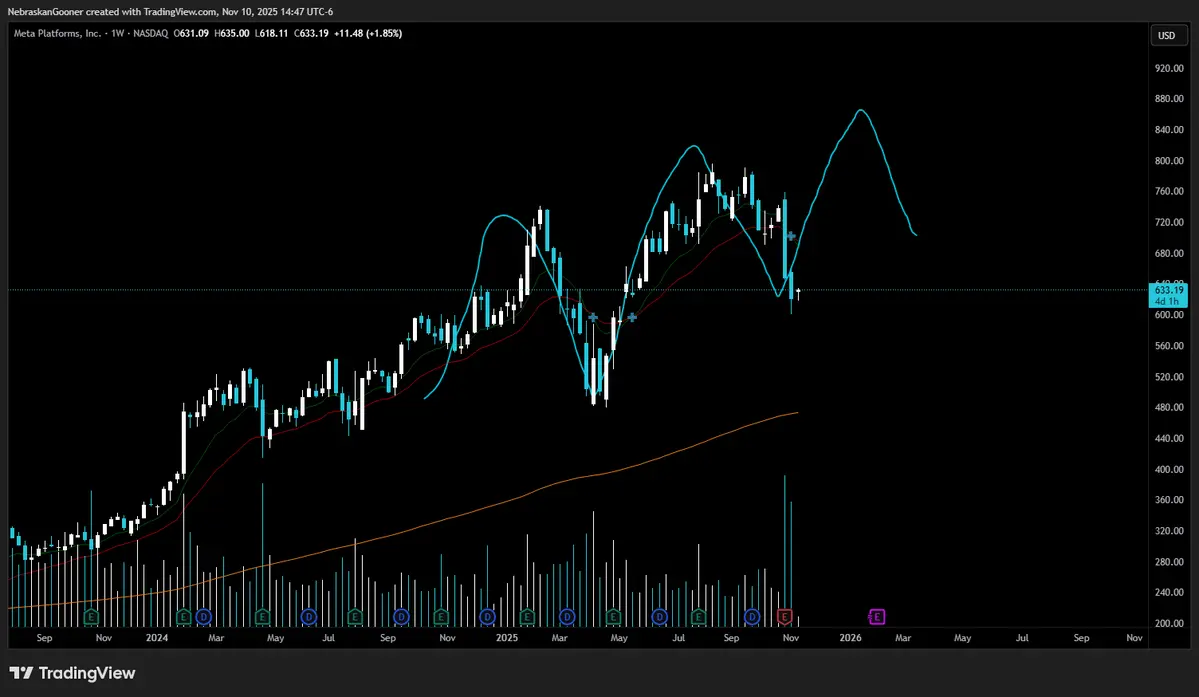Screen dimensions: 1199x697
Task: Open the January 2025 green earnings marker
Action: pos(527,616)
